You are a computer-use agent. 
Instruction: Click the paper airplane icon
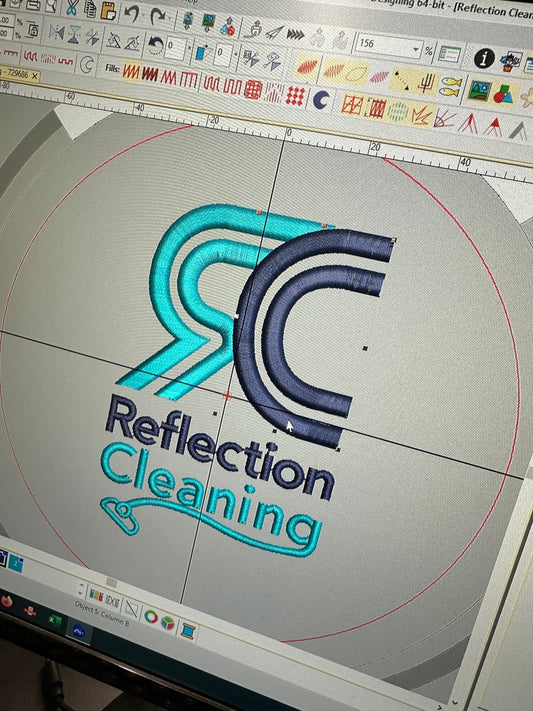click(274, 32)
